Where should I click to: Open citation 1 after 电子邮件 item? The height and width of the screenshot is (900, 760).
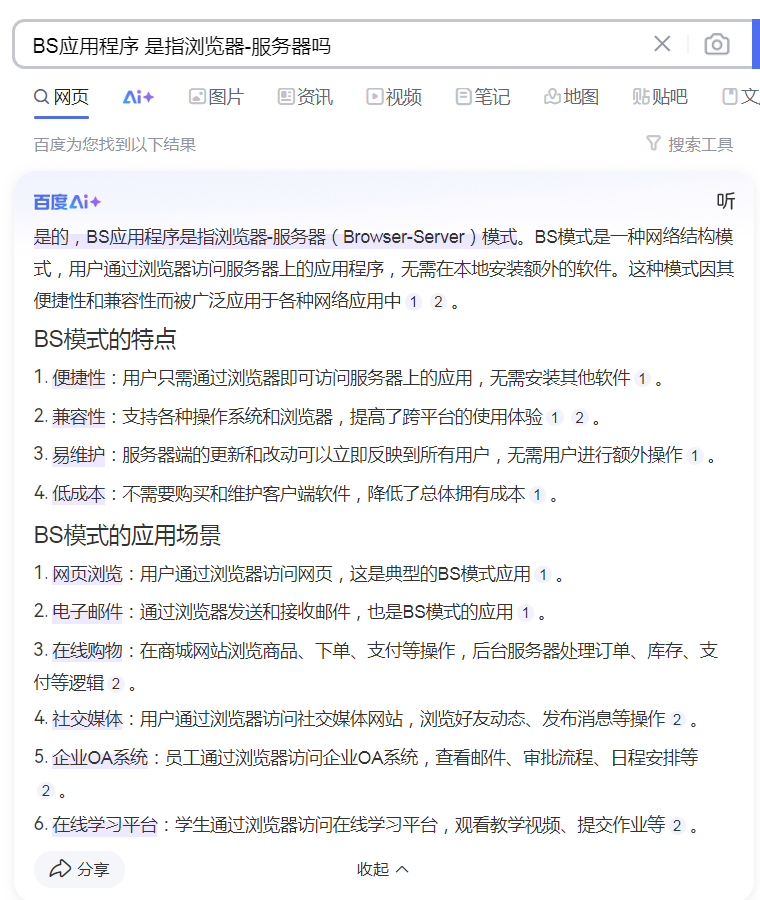click(525, 612)
